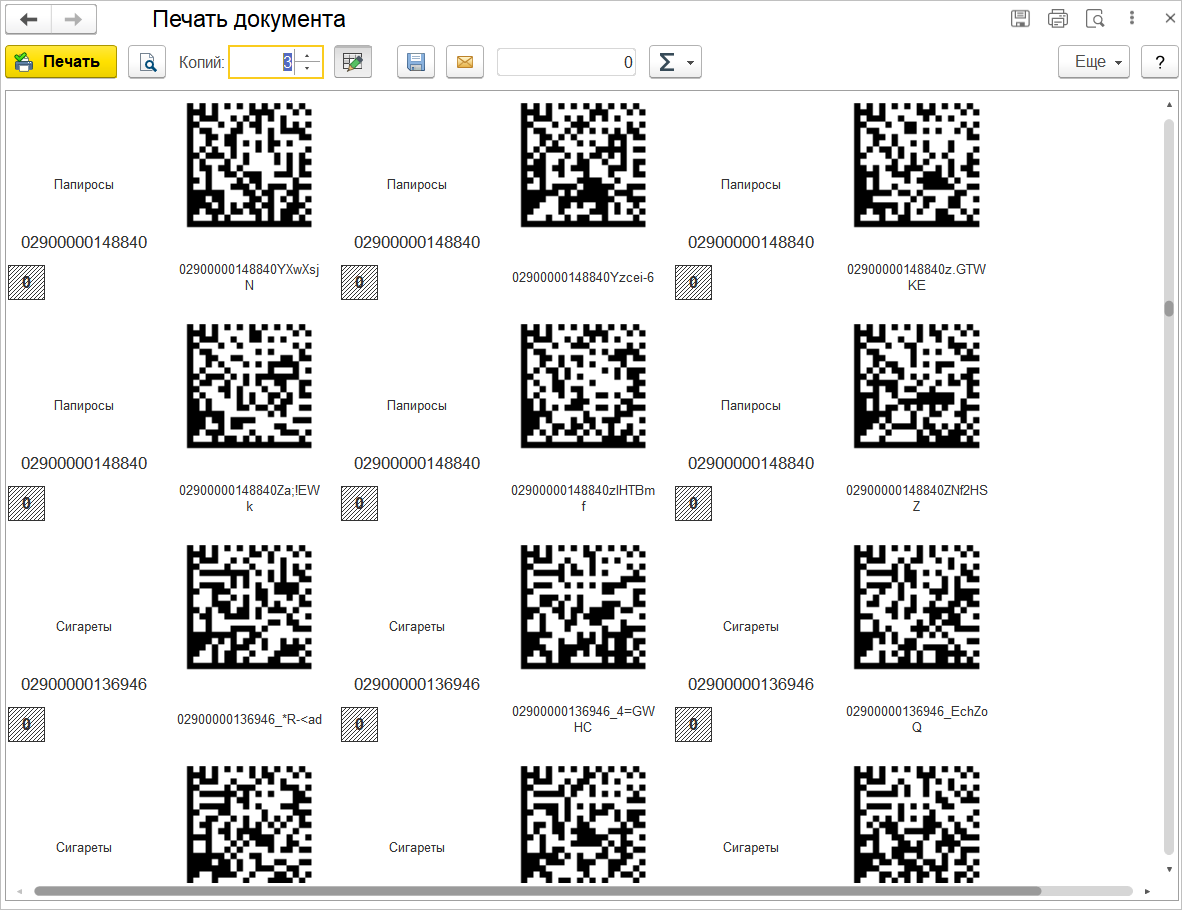Select barcode for 02900000148840Yzcei-6

[583, 165]
